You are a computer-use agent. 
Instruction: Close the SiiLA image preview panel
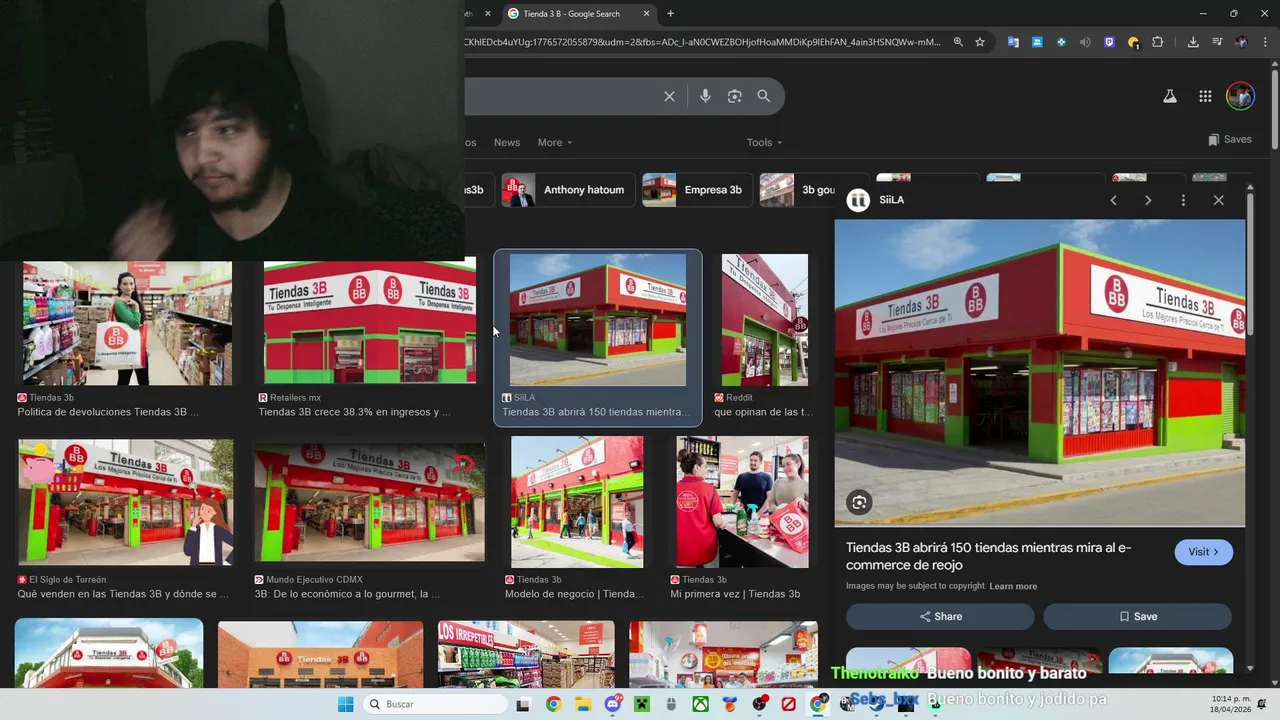click(1218, 200)
